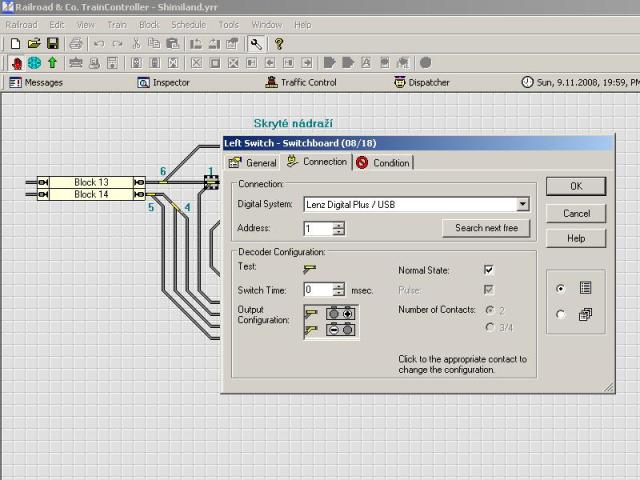Open the Help menu
Screen dimensions: 640x480
[303, 25]
